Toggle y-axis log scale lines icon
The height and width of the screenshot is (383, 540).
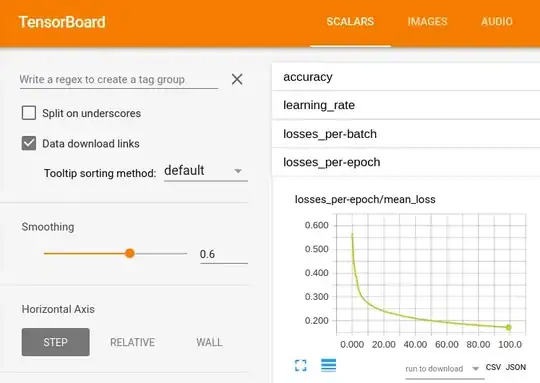click(x=329, y=365)
